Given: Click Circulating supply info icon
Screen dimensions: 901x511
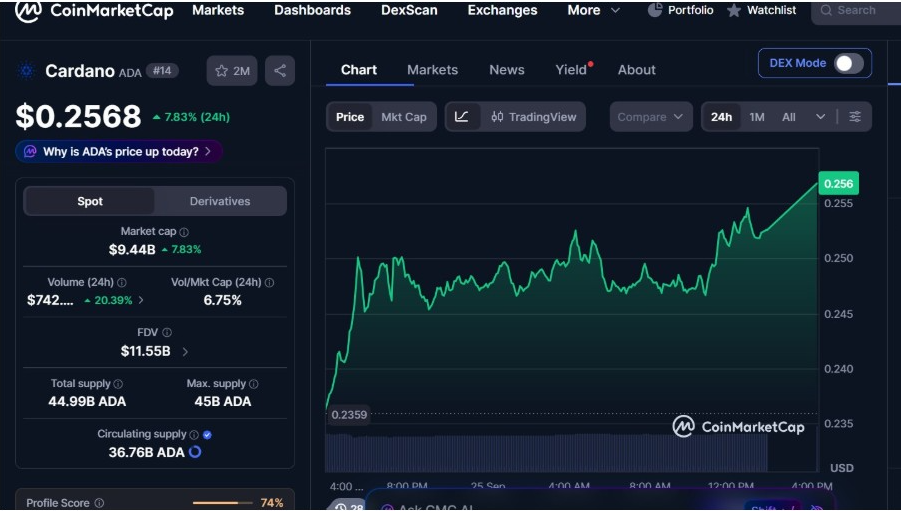Looking at the screenshot, I should (x=194, y=435).
